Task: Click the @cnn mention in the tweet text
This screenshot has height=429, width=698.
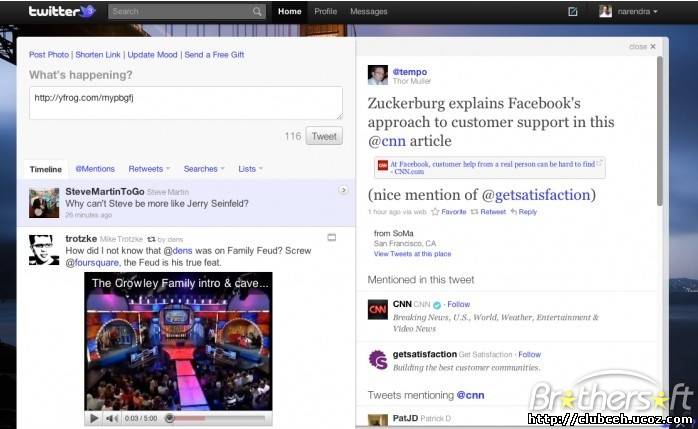Action: [x=387, y=141]
